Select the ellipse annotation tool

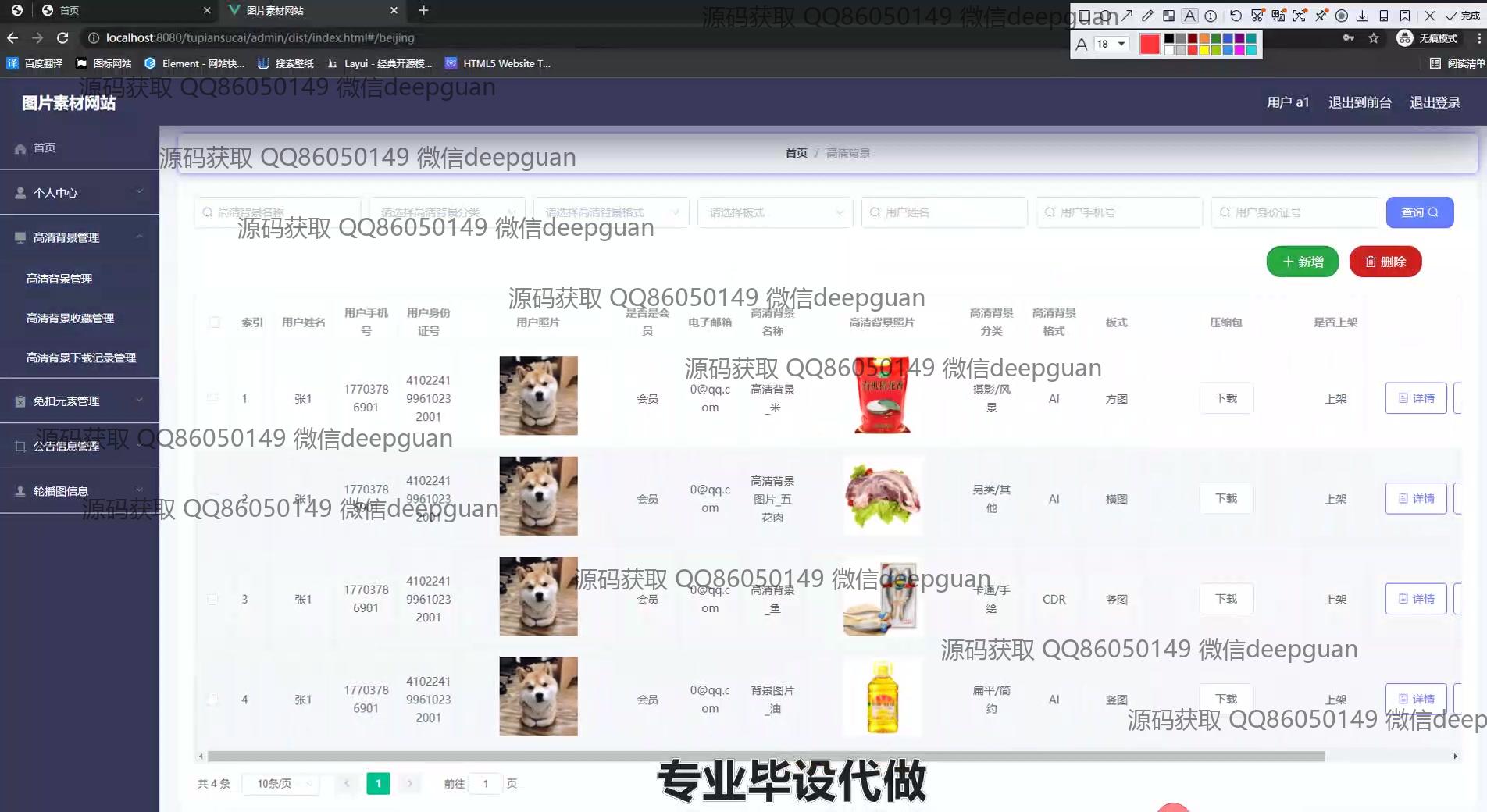click(1106, 16)
